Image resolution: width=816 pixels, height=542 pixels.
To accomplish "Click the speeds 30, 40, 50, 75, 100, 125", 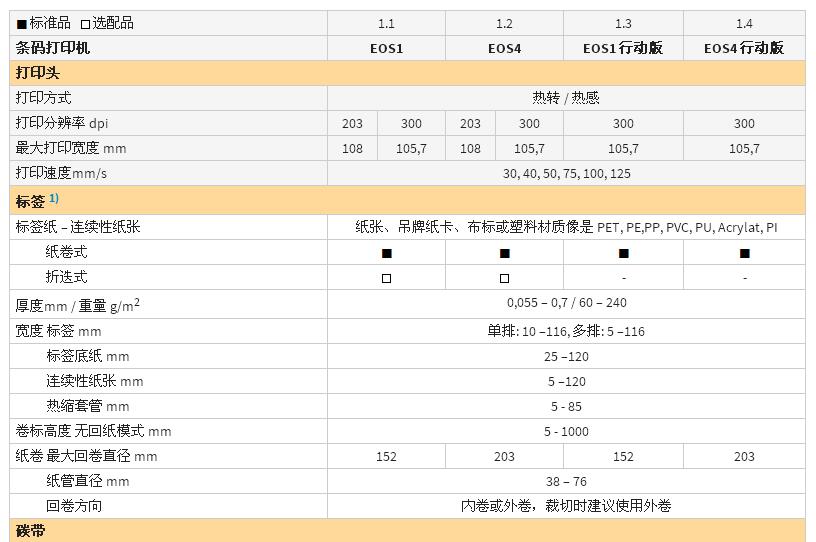I will click(x=566, y=173).
